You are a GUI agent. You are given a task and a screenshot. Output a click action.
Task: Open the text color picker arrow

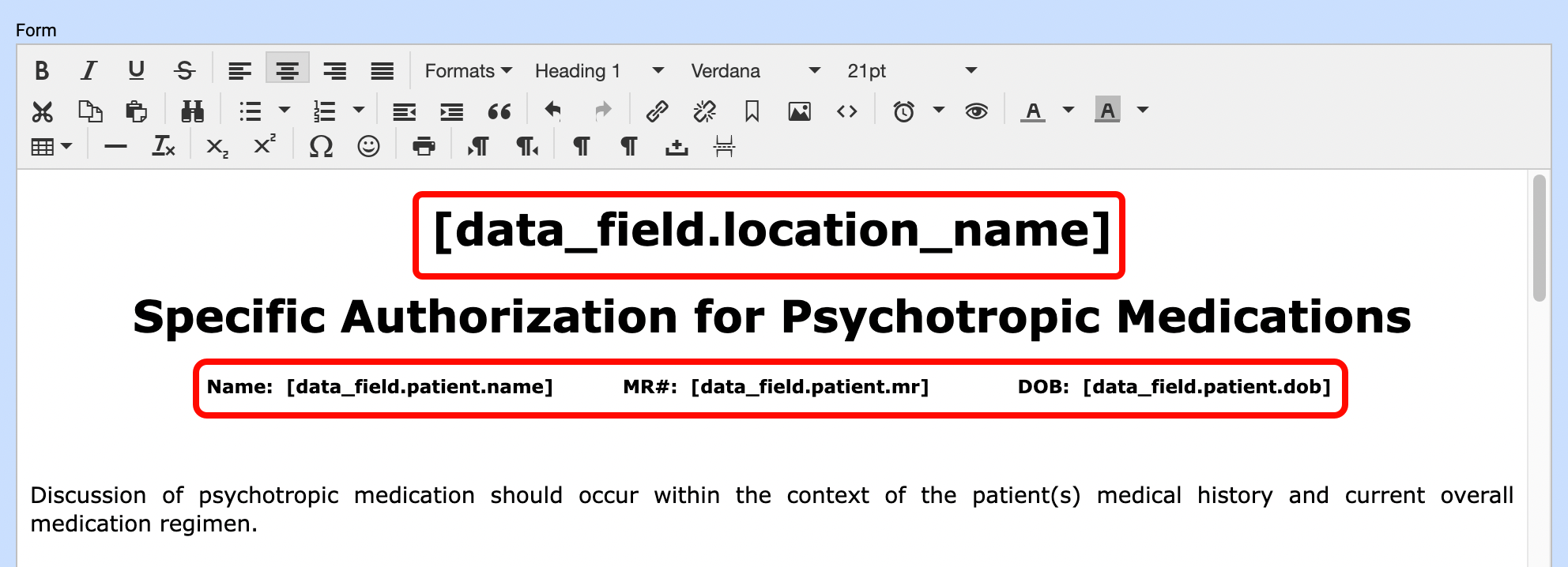click(x=1069, y=111)
